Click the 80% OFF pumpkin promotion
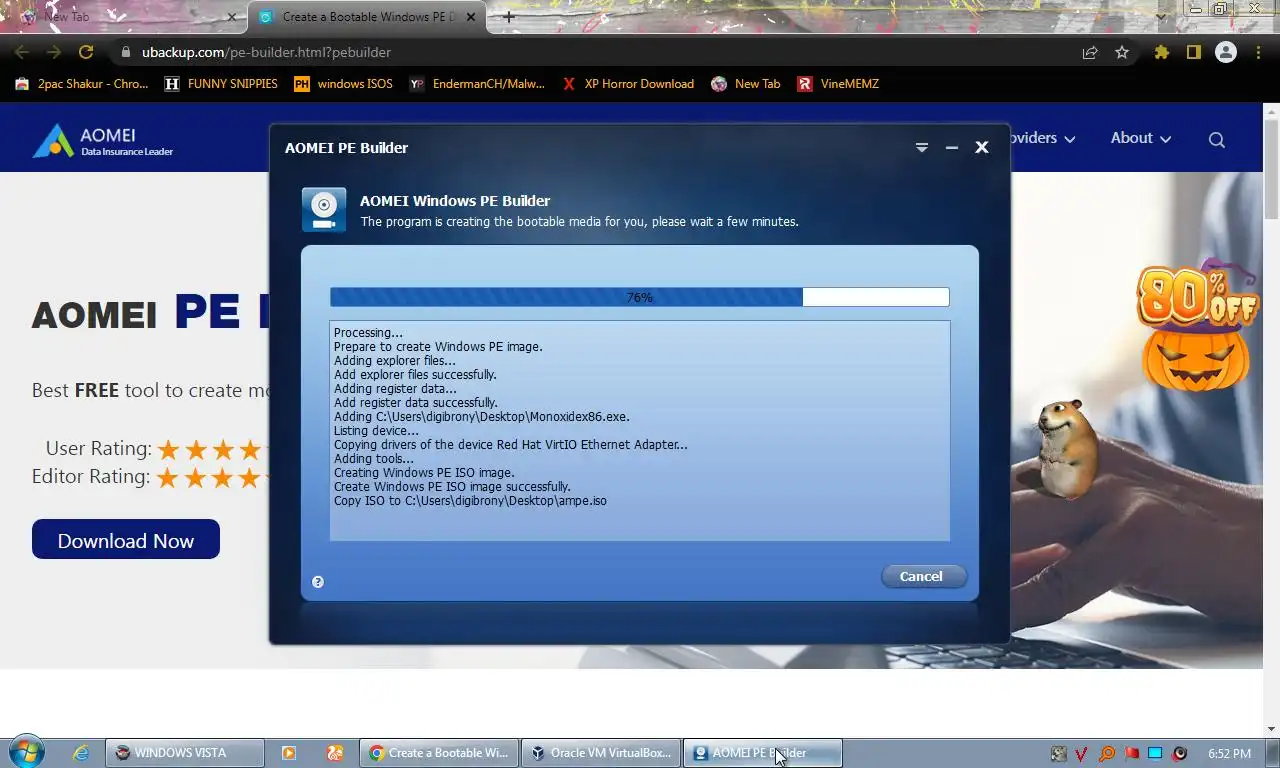 point(1197,327)
